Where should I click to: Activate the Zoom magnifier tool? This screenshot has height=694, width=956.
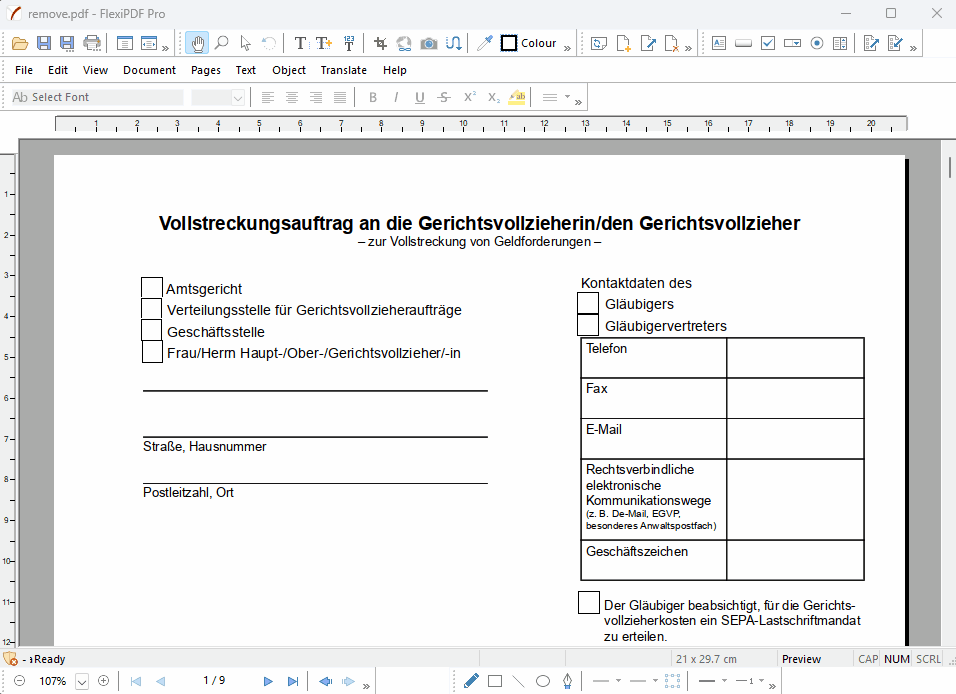click(221, 43)
